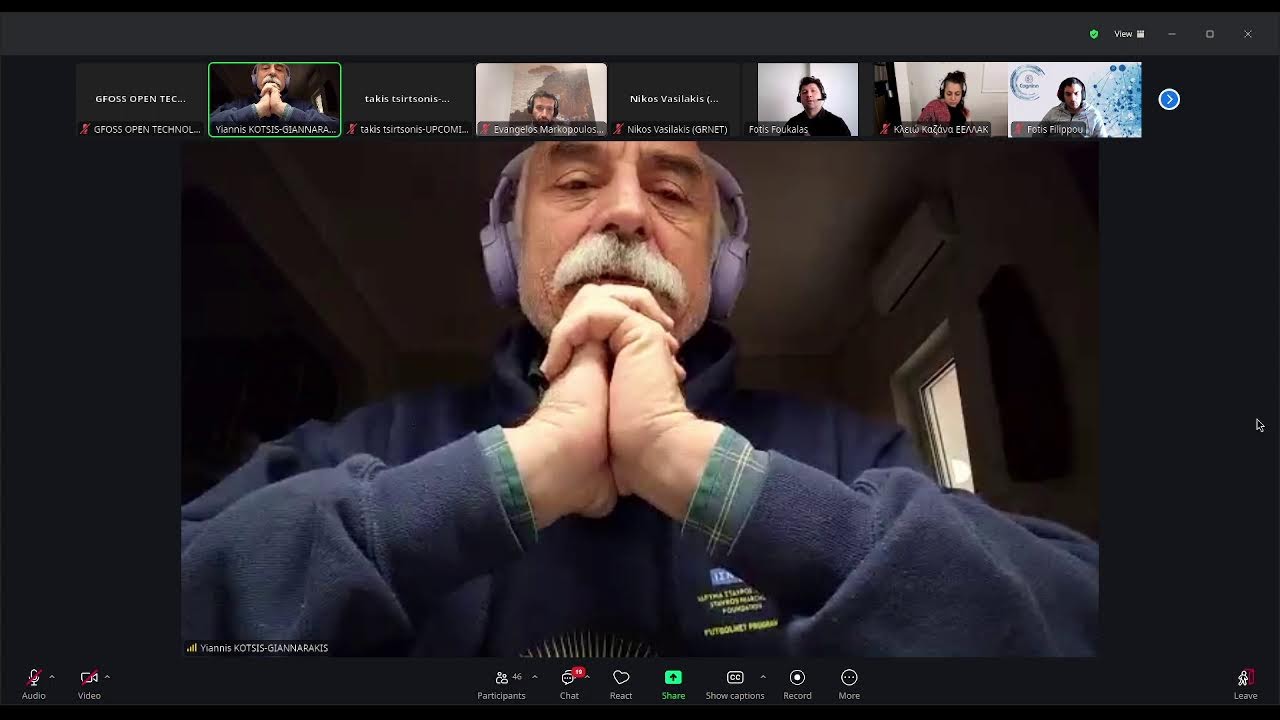Open the View layout menu
Screen dimensions: 1280x720
(1130, 34)
